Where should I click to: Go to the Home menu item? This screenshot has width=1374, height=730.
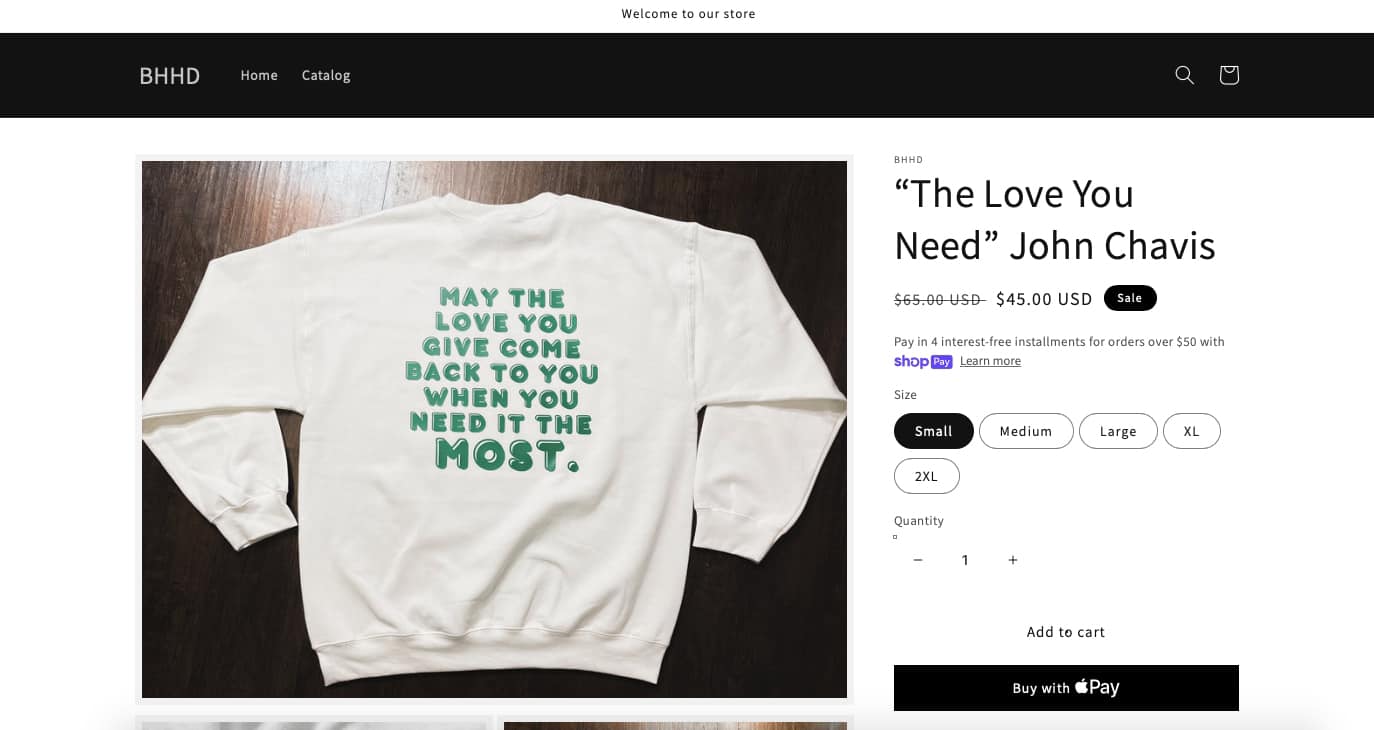pos(259,75)
